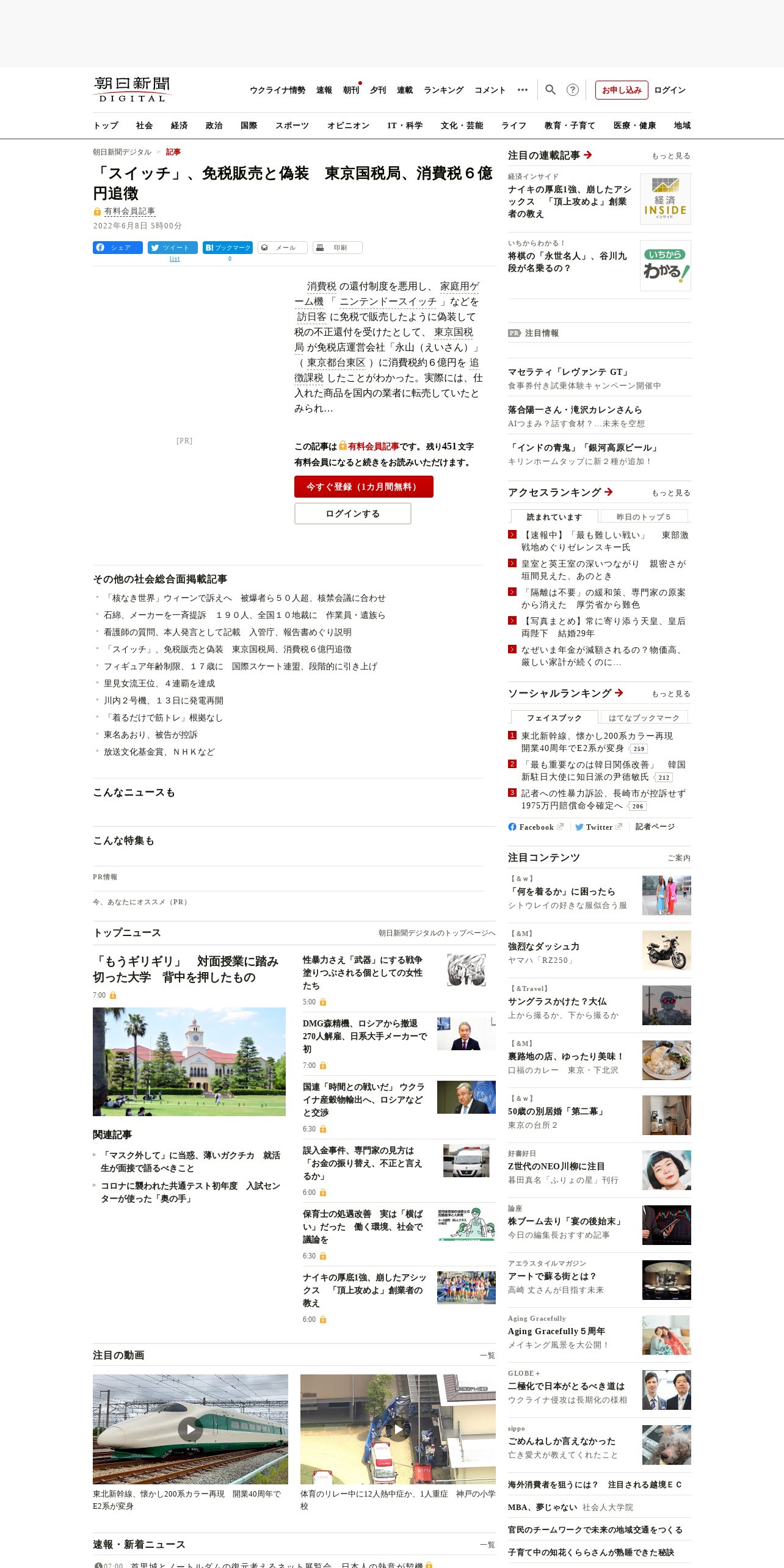Click the Twitter icon link in sidebar
Image resolution: width=784 pixels, height=1568 pixels.
(x=598, y=827)
